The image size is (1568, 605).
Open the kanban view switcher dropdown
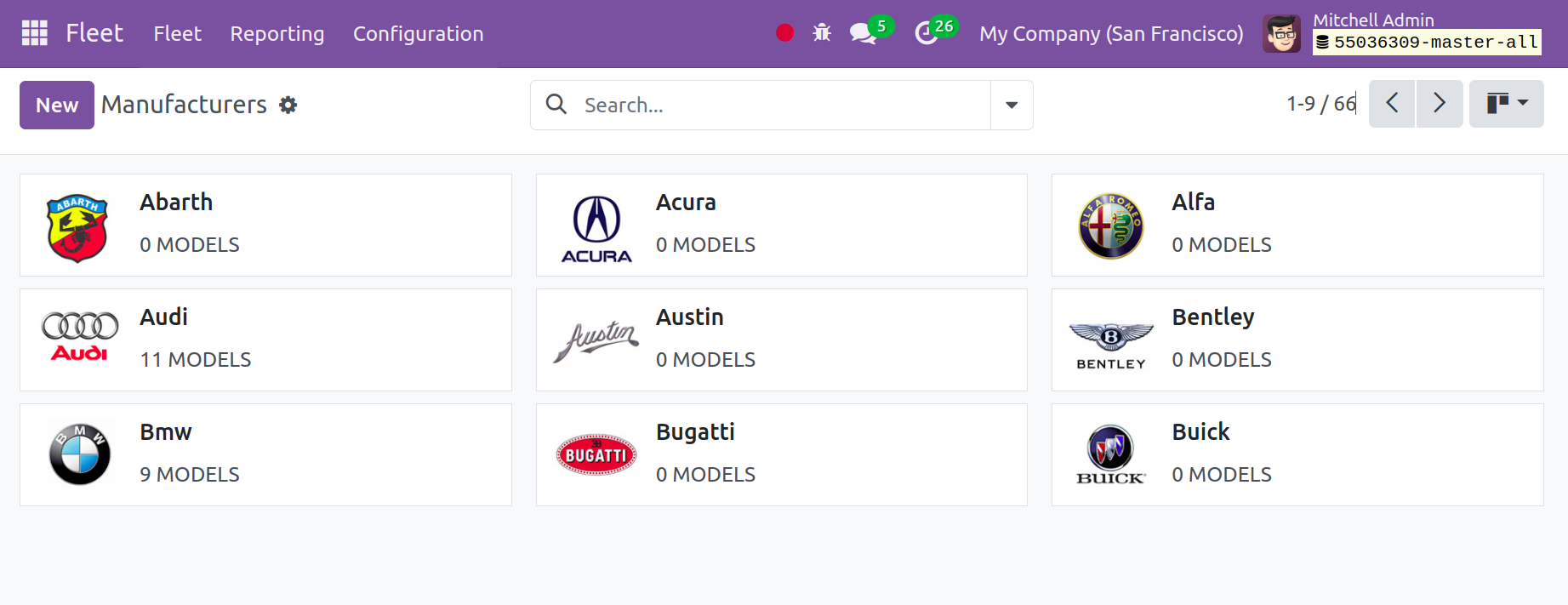[1507, 104]
